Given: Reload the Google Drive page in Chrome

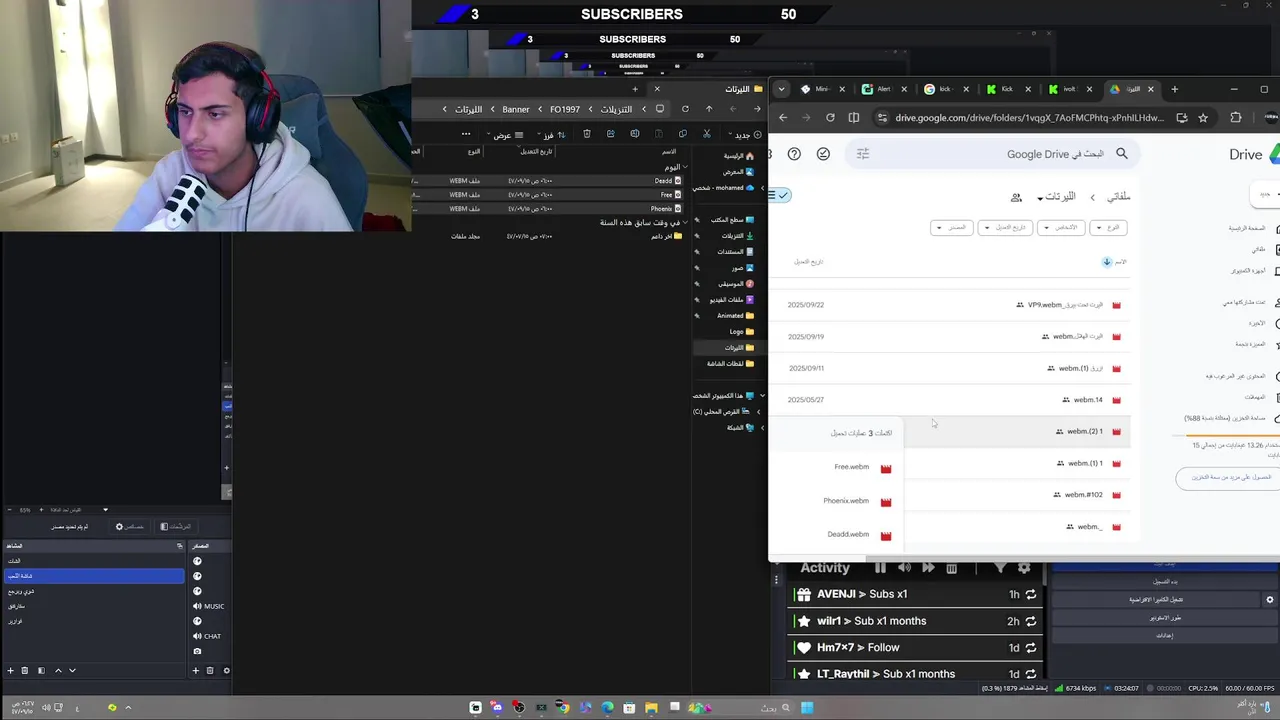Looking at the screenshot, I should pyautogui.click(x=830, y=117).
